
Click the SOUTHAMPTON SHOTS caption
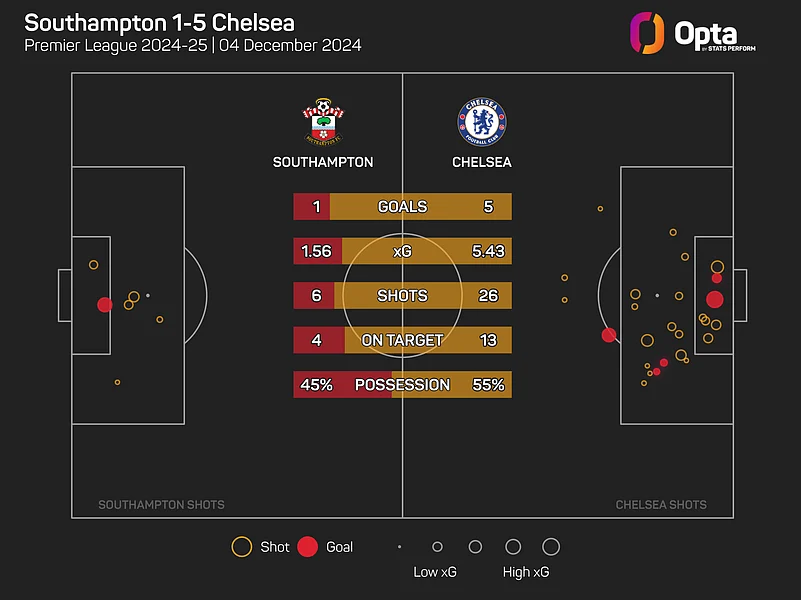161,505
